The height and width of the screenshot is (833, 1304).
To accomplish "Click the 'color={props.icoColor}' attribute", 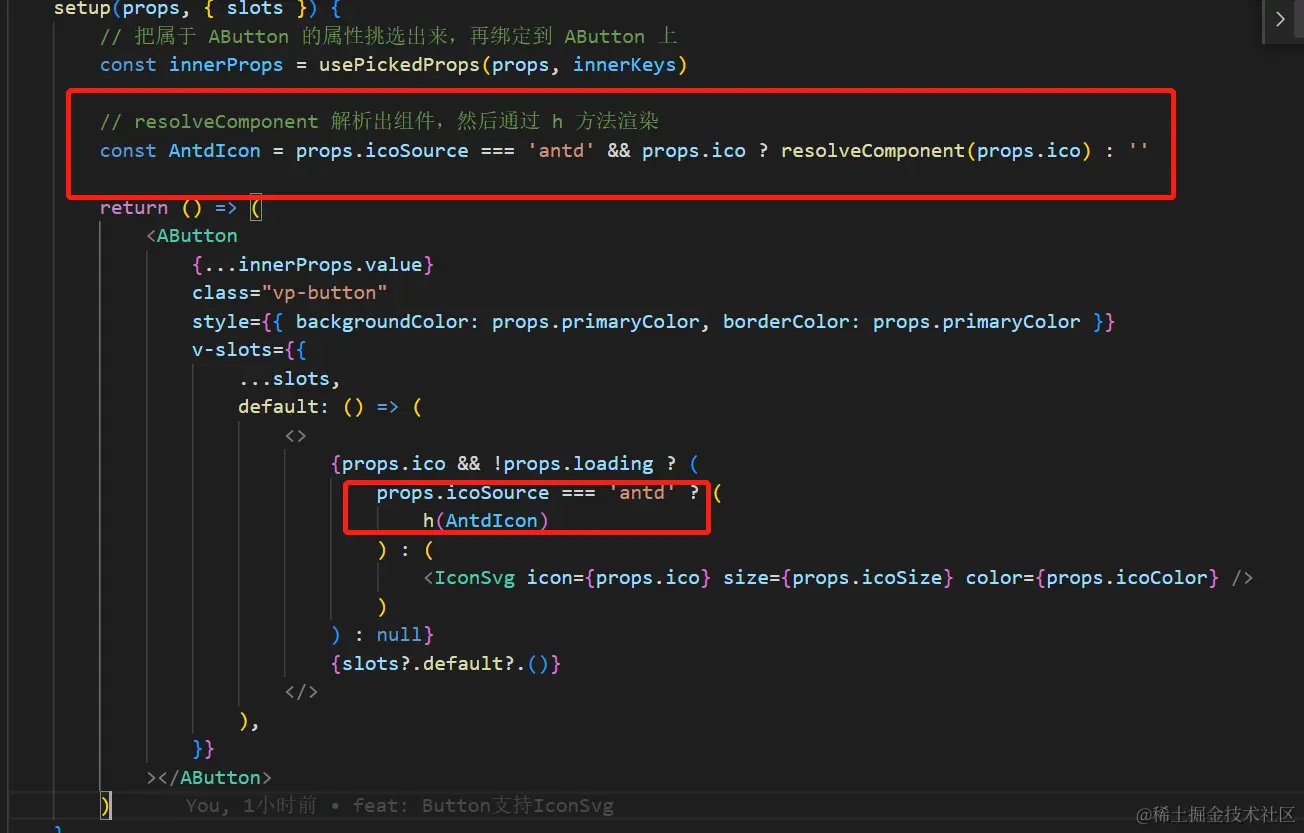I will [1091, 578].
